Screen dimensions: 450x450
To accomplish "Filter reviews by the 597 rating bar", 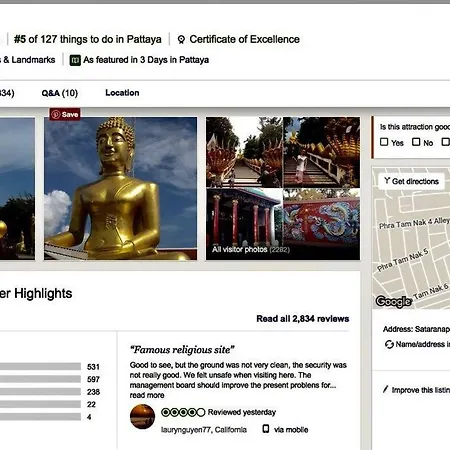I will (40, 379).
